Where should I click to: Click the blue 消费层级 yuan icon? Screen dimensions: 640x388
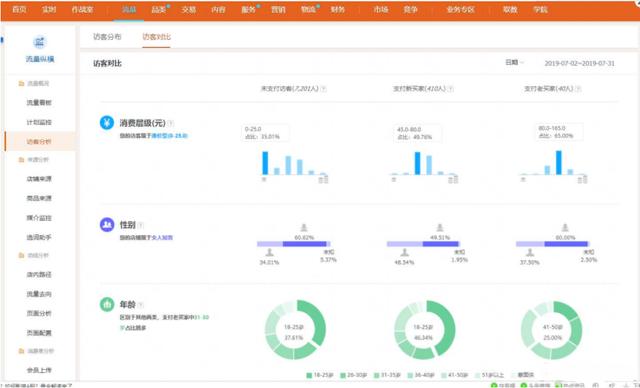tap(107, 122)
